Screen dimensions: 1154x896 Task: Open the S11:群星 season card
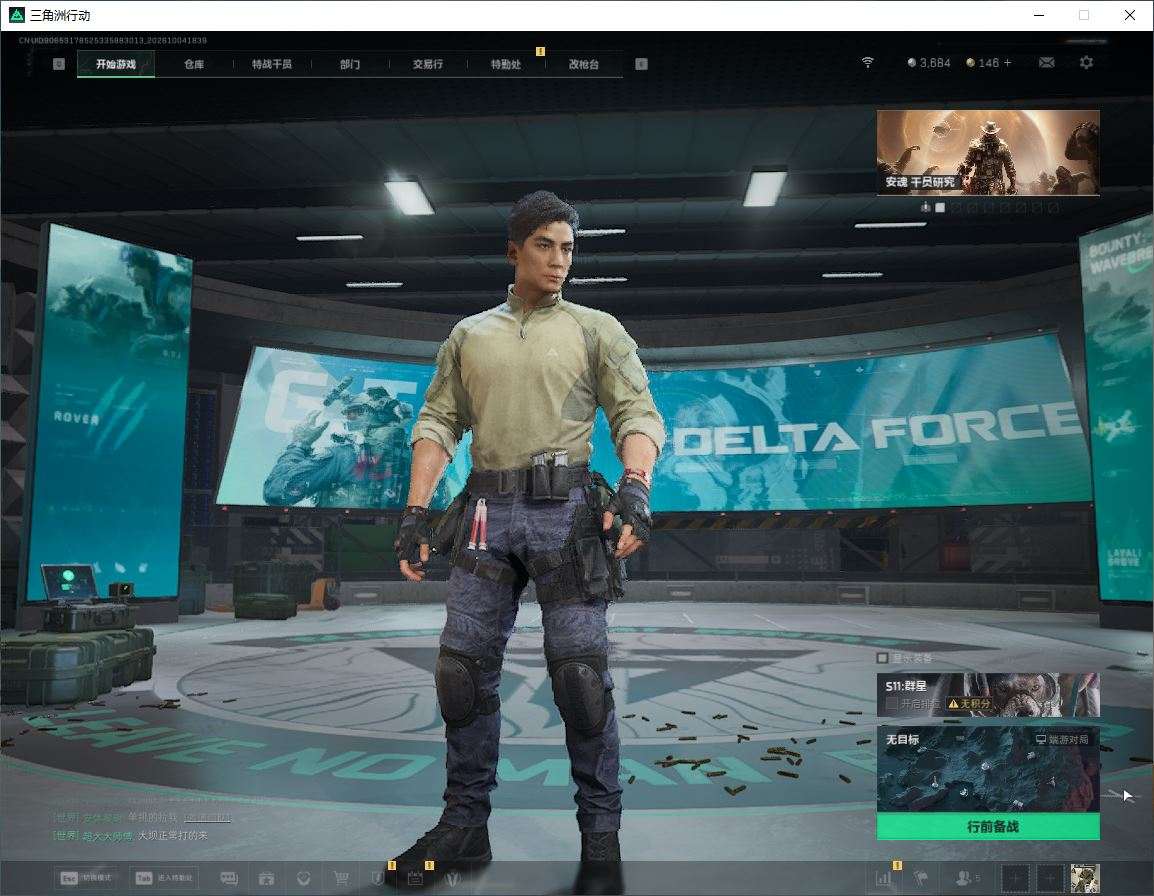[988, 694]
